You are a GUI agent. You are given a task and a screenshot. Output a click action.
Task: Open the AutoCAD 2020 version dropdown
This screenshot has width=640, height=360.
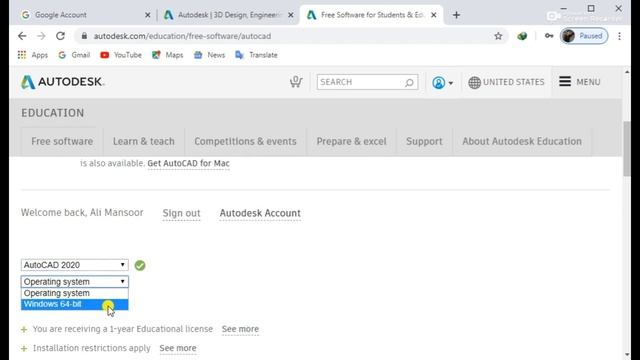click(75, 265)
